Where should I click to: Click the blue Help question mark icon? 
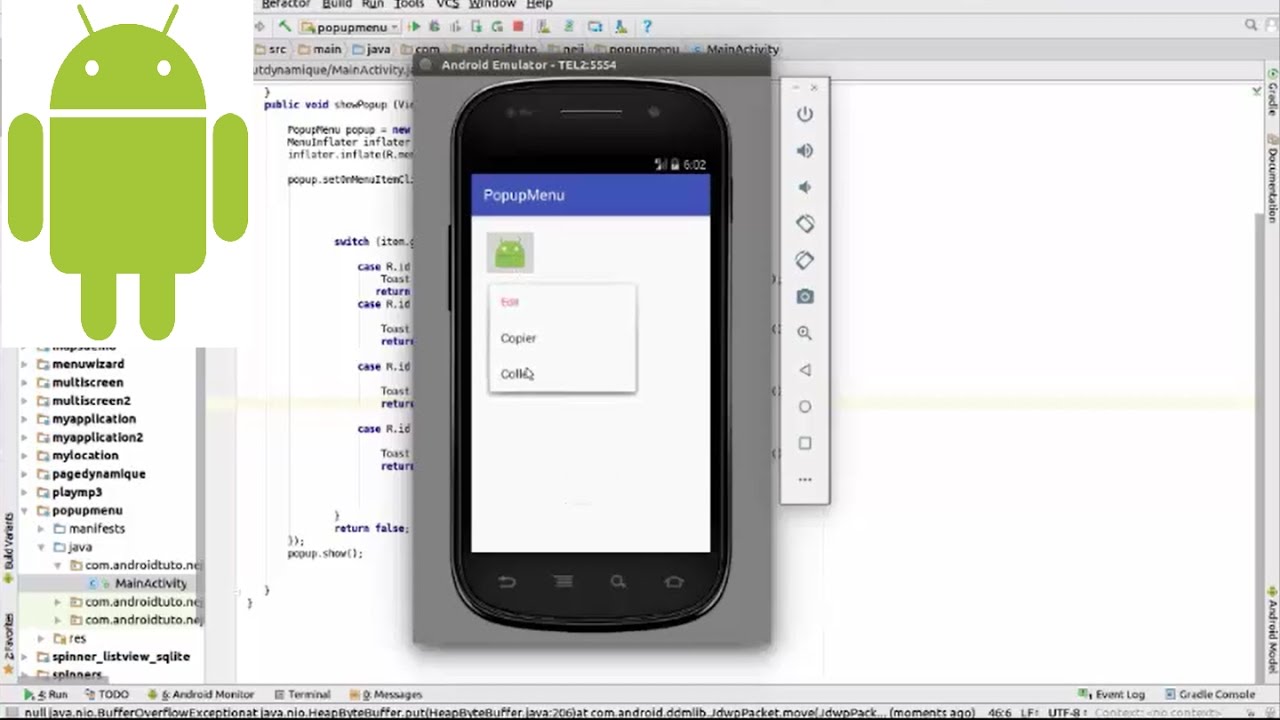coord(647,27)
